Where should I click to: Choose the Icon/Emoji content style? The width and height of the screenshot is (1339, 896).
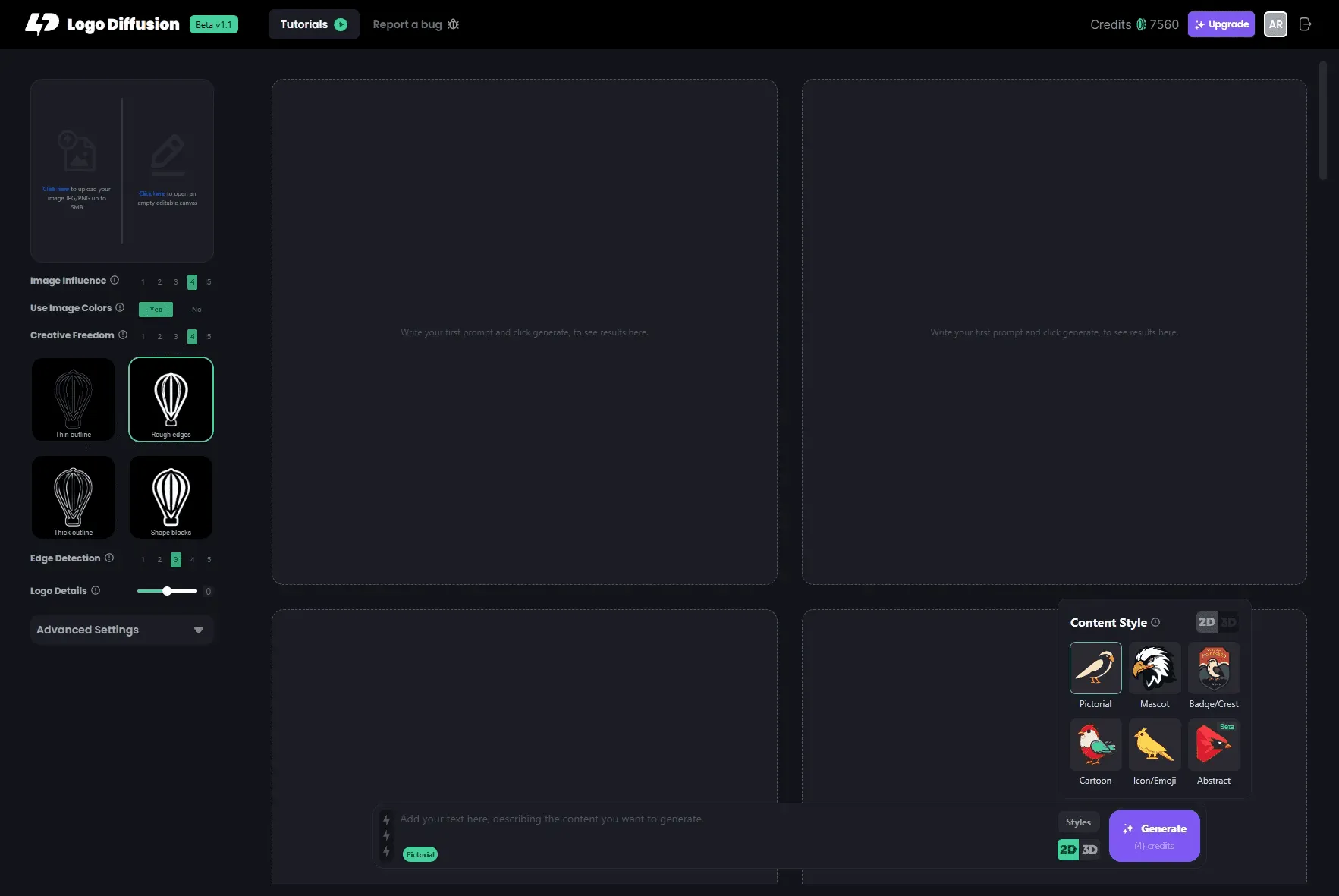[1155, 744]
